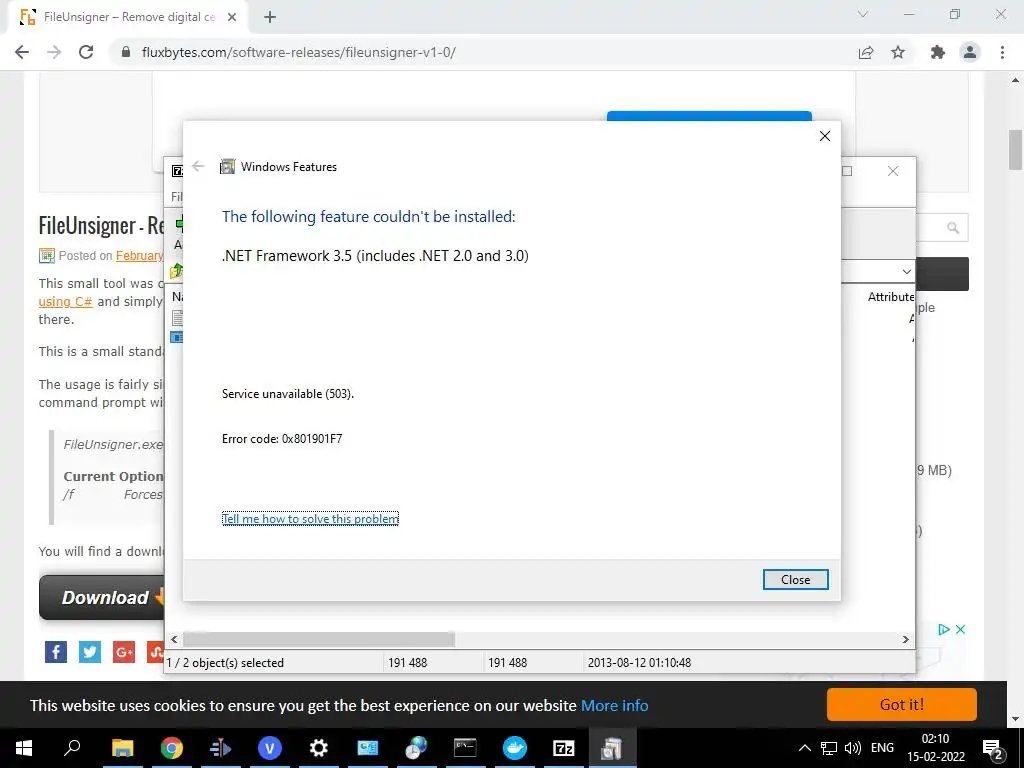
Task: Open File Explorer from taskbar
Action: tap(122, 748)
